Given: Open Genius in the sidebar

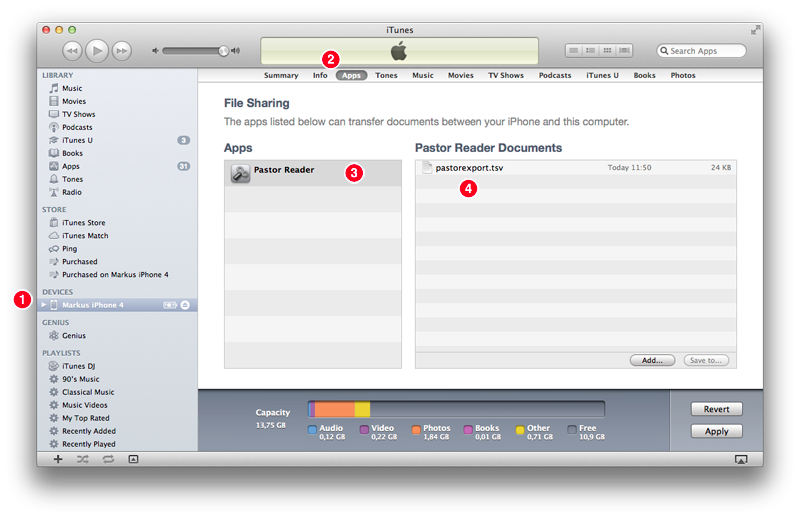Looking at the screenshot, I should pyautogui.click(x=117, y=336).
